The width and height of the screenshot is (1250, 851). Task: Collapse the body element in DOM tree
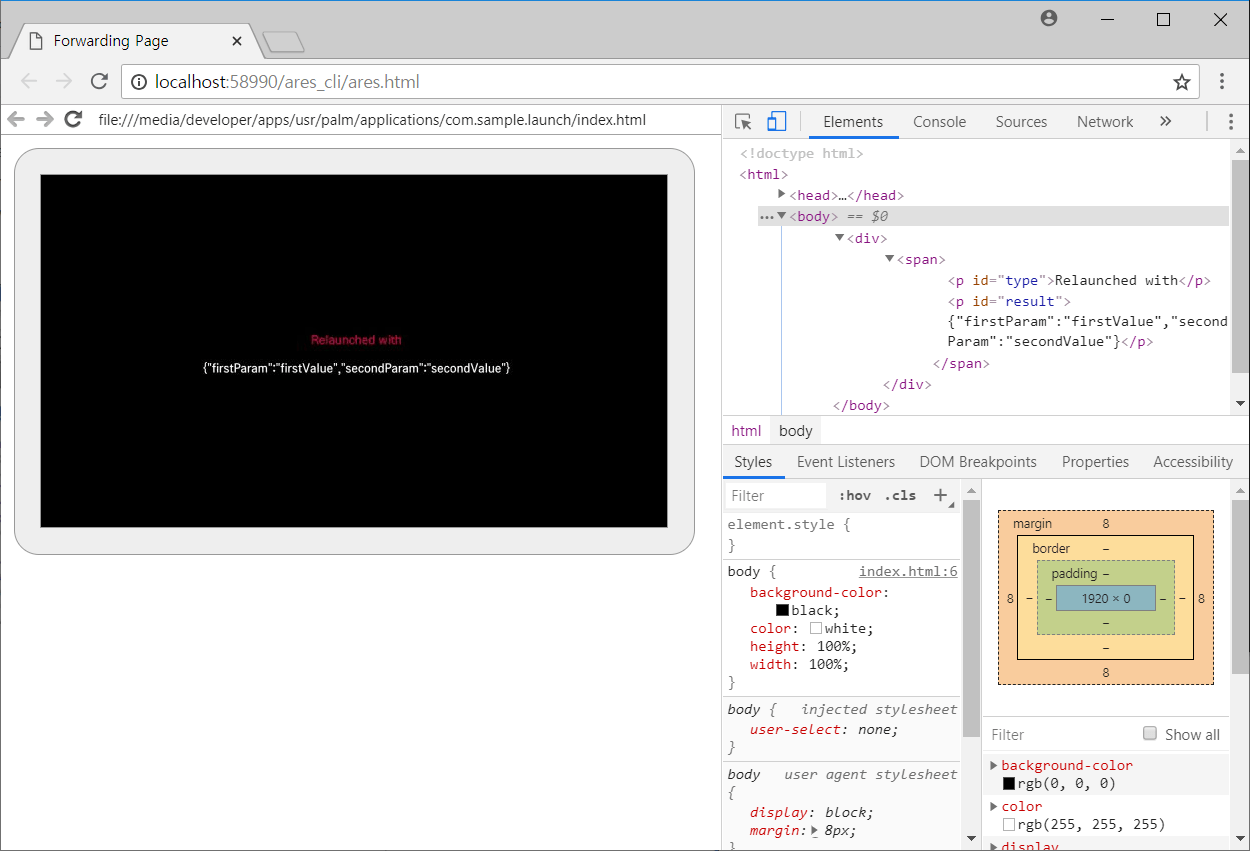click(782, 216)
